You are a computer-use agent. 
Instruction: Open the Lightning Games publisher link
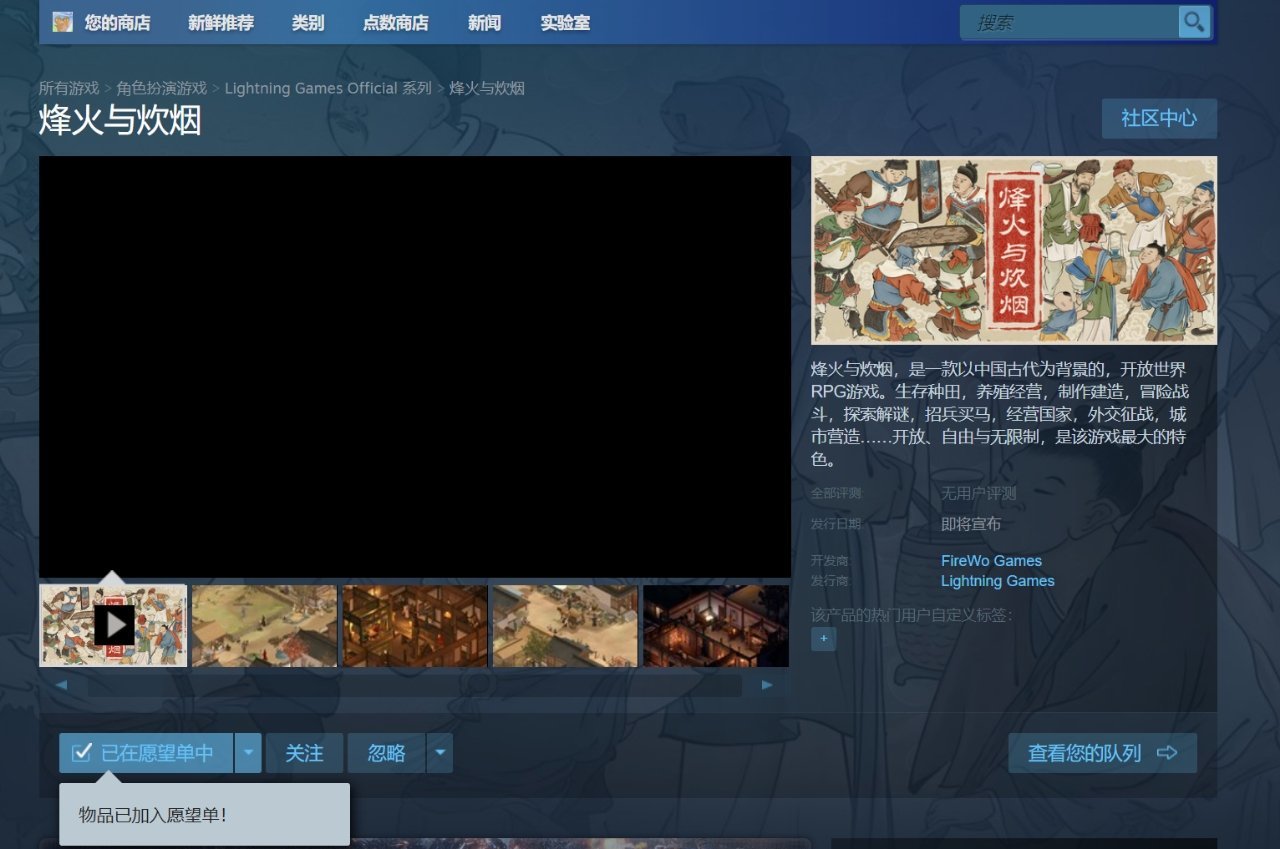[x=997, y=581]
